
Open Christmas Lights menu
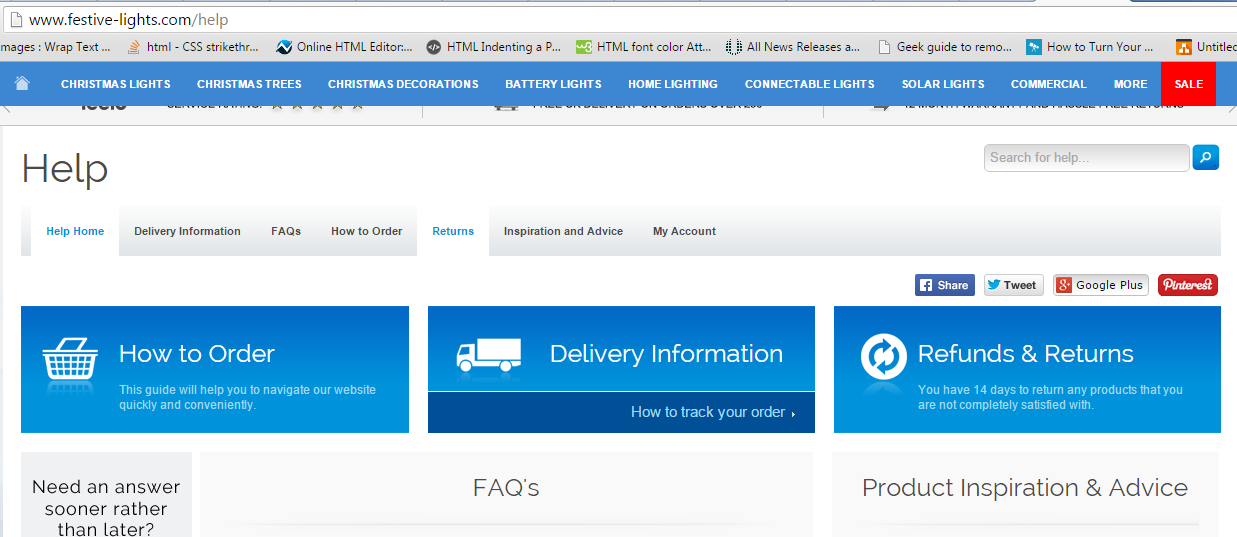116,84
